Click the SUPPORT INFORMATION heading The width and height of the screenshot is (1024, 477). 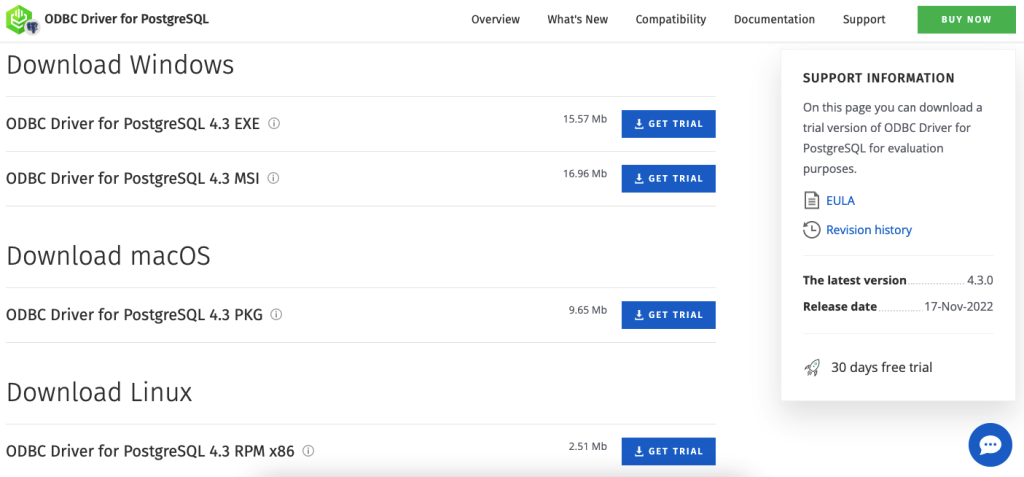pyautogui.click(x=878, y=78)
